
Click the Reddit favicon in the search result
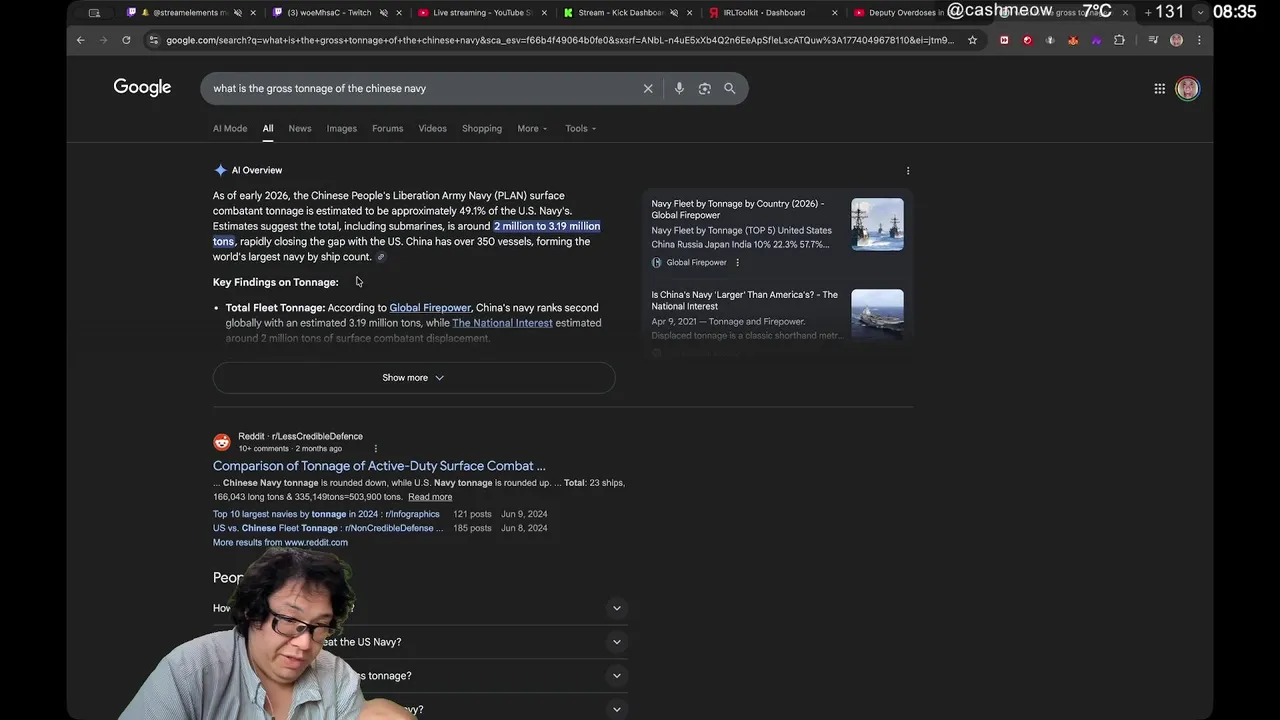(x=222, y=442)
